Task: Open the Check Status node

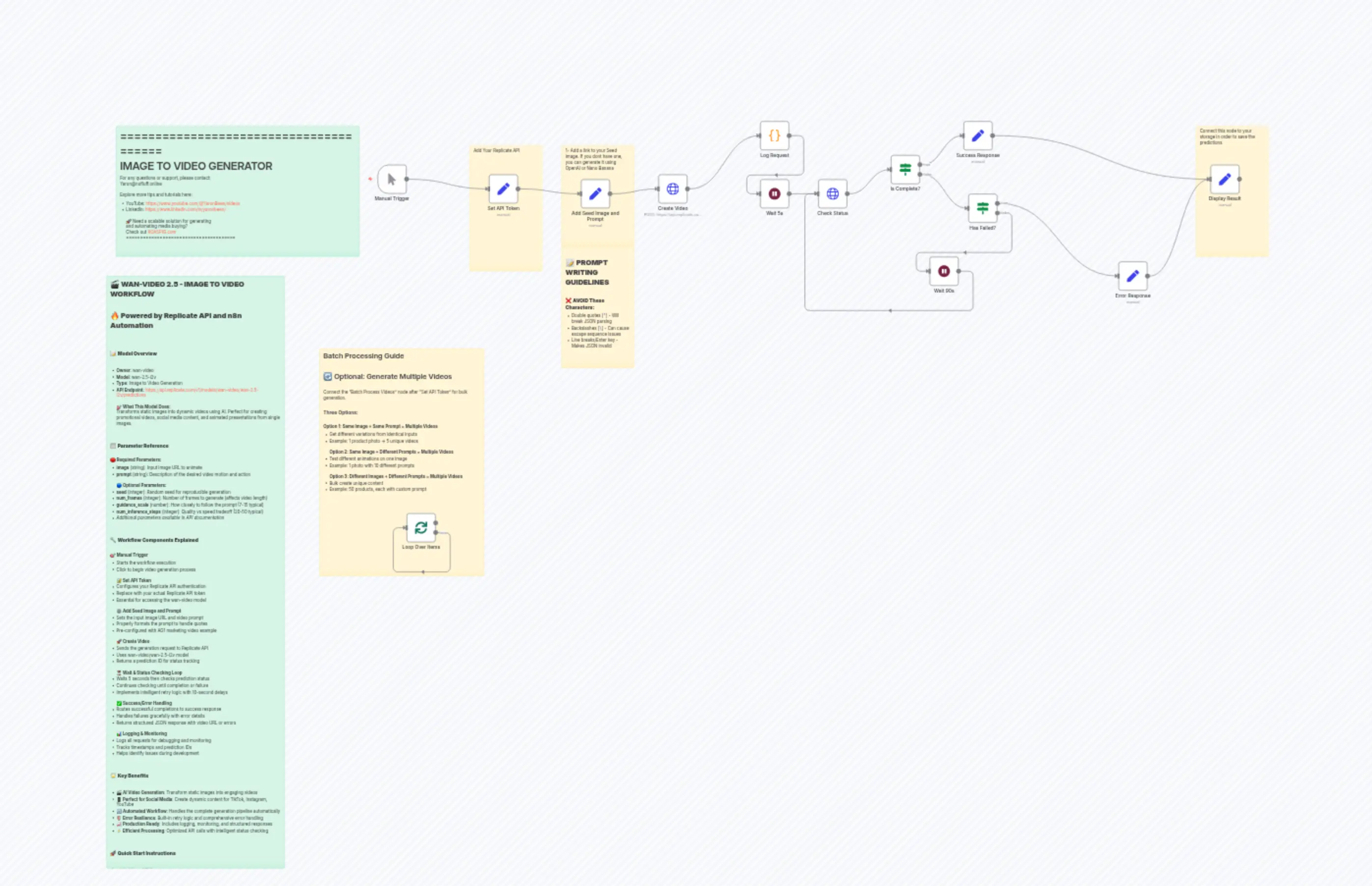Action: (x=832, y=194)
